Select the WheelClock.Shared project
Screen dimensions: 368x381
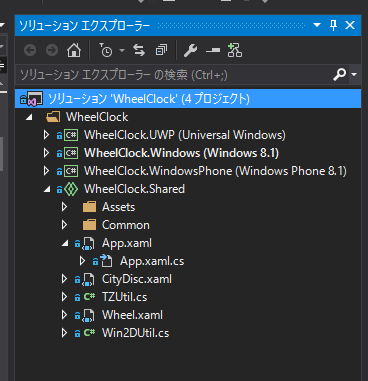click(x=134, y=189)
